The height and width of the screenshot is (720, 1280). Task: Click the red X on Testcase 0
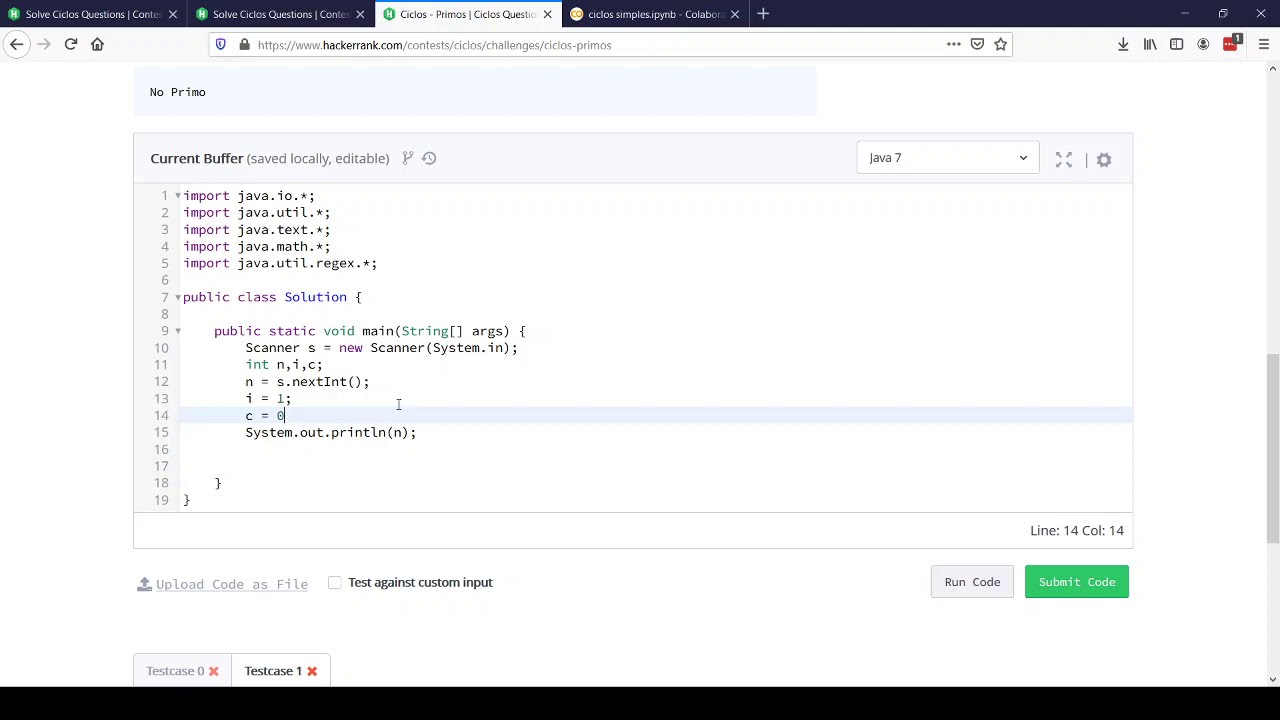click(x=213, y=671)
